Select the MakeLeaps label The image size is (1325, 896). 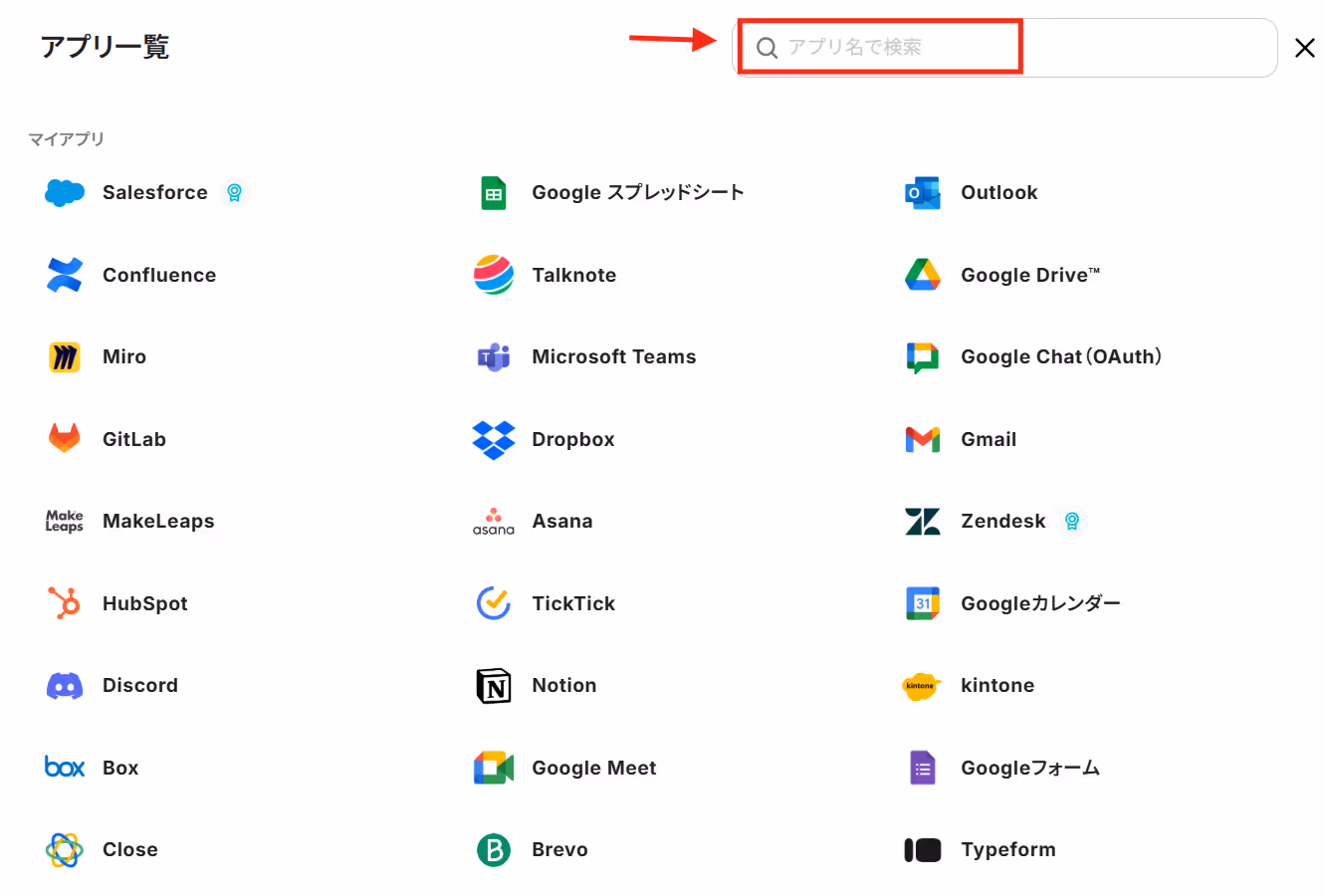point(158,521)
